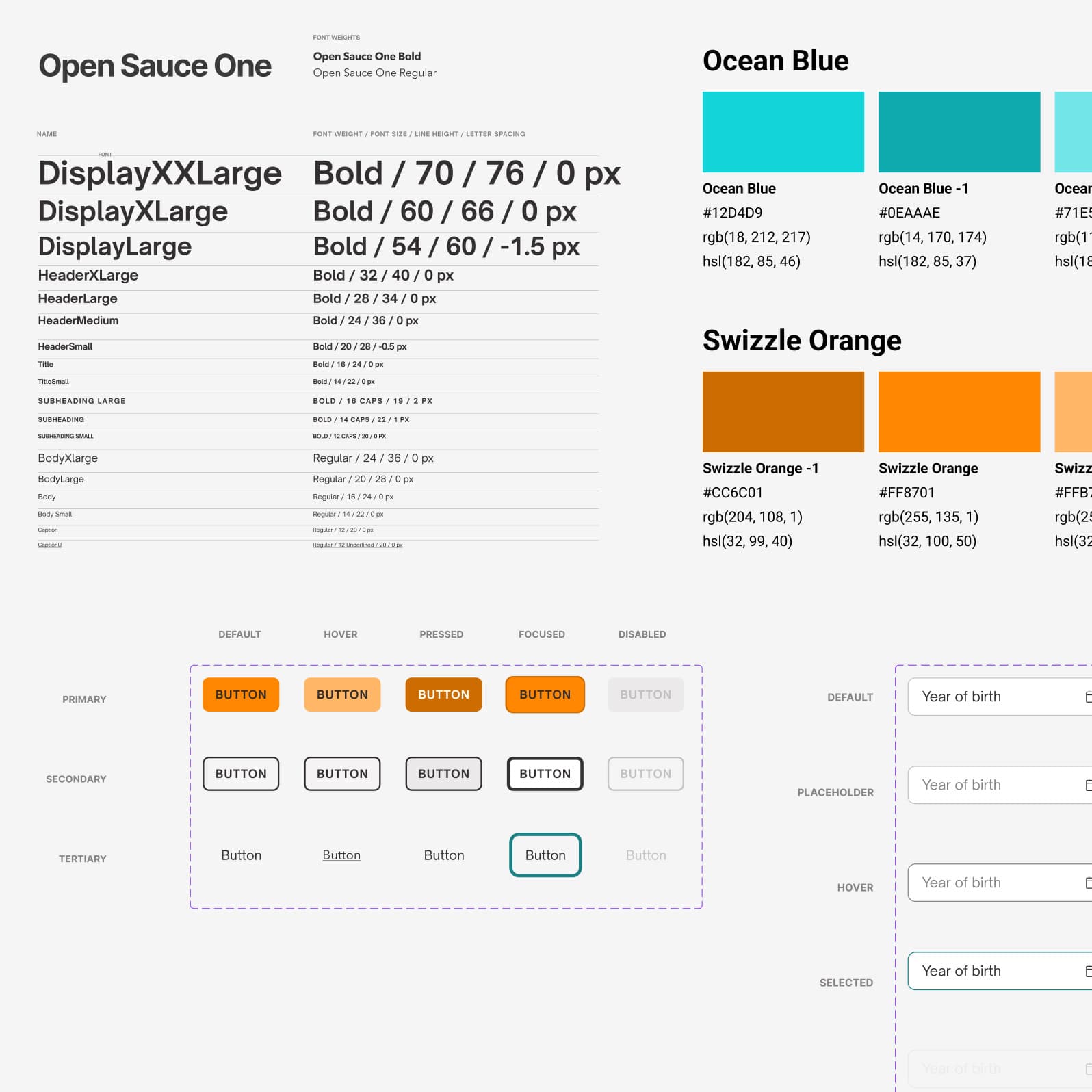Click the tertiary pressed text Button
The image size is (1092, 1092).
coord(444,855)
